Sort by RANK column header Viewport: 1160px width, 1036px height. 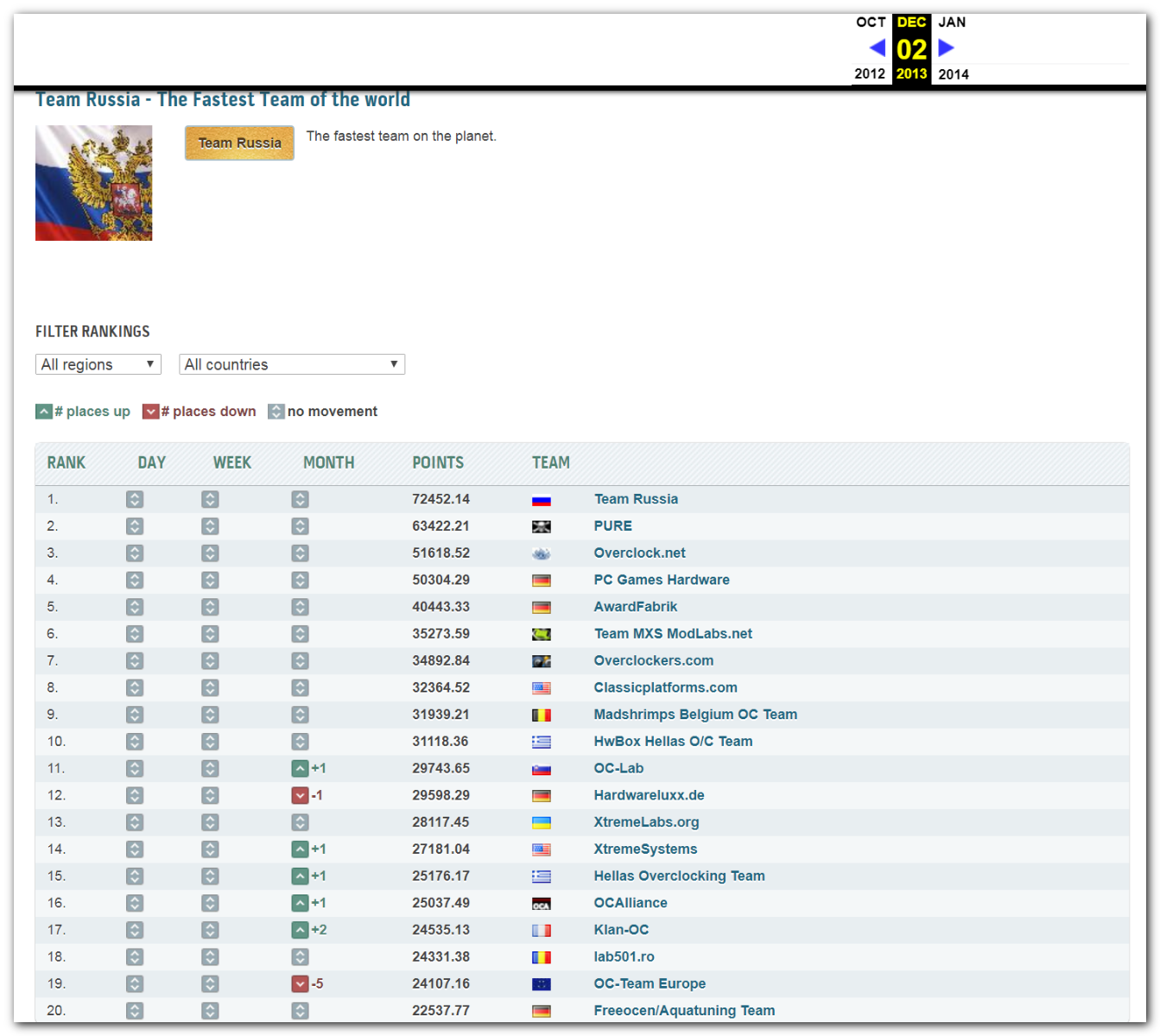[x=67, y=463]
